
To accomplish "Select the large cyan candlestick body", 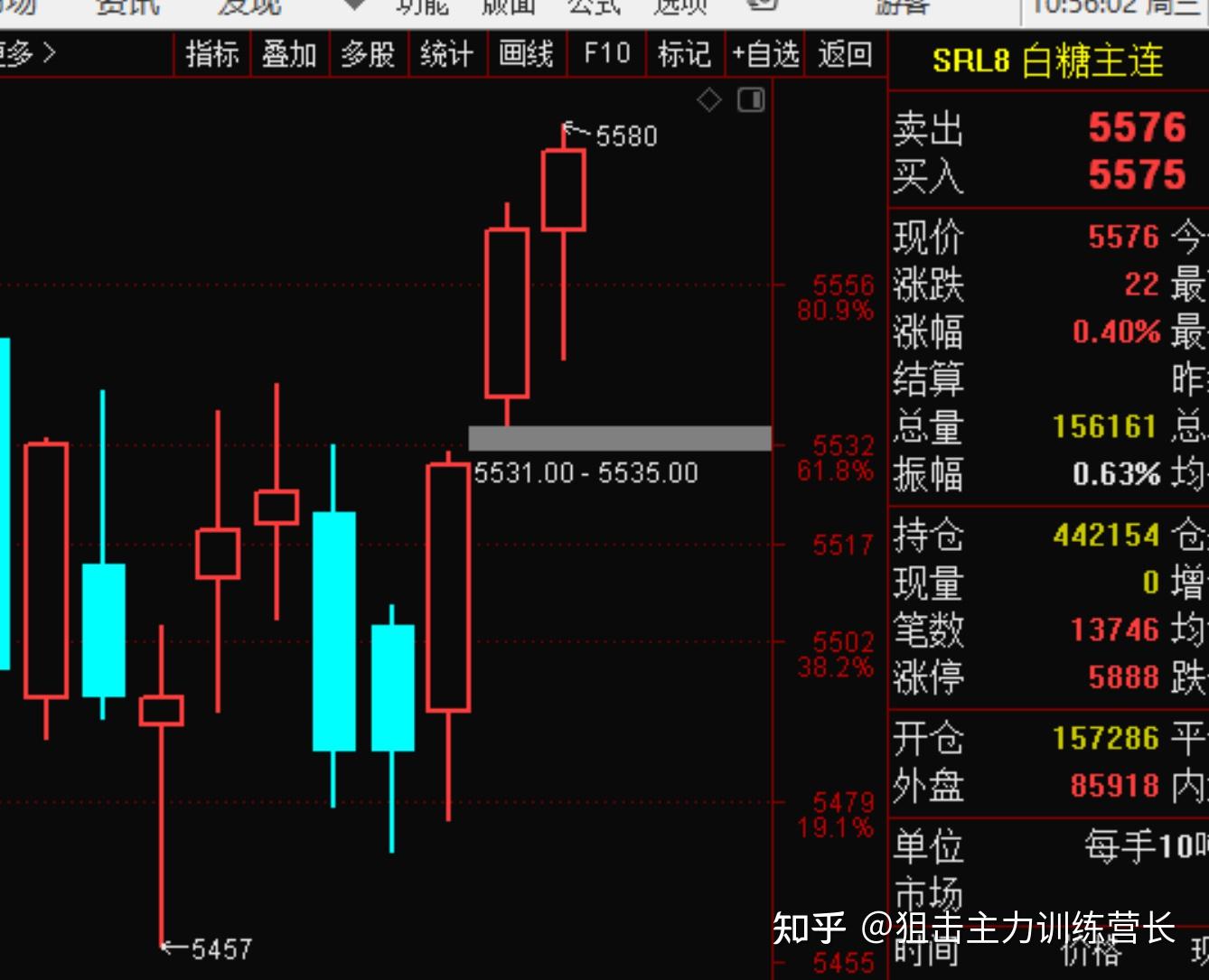I will tap(334, 631).
